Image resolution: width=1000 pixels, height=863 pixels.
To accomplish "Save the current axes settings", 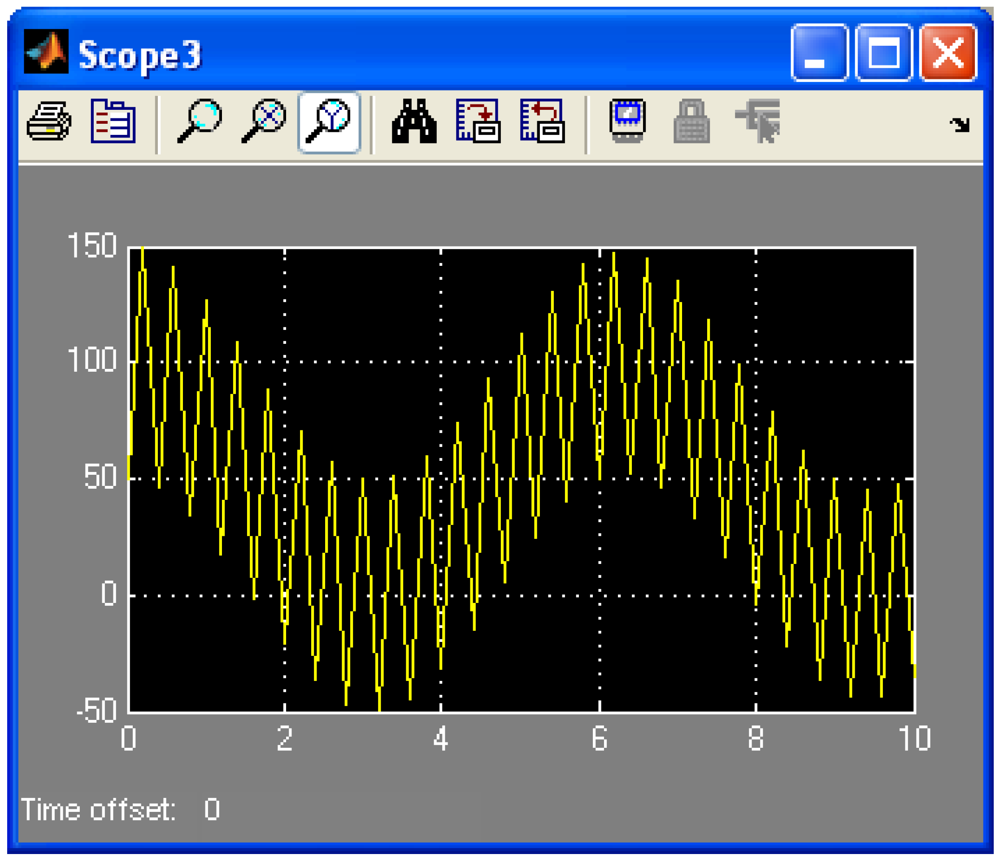I will pos(478,123).
